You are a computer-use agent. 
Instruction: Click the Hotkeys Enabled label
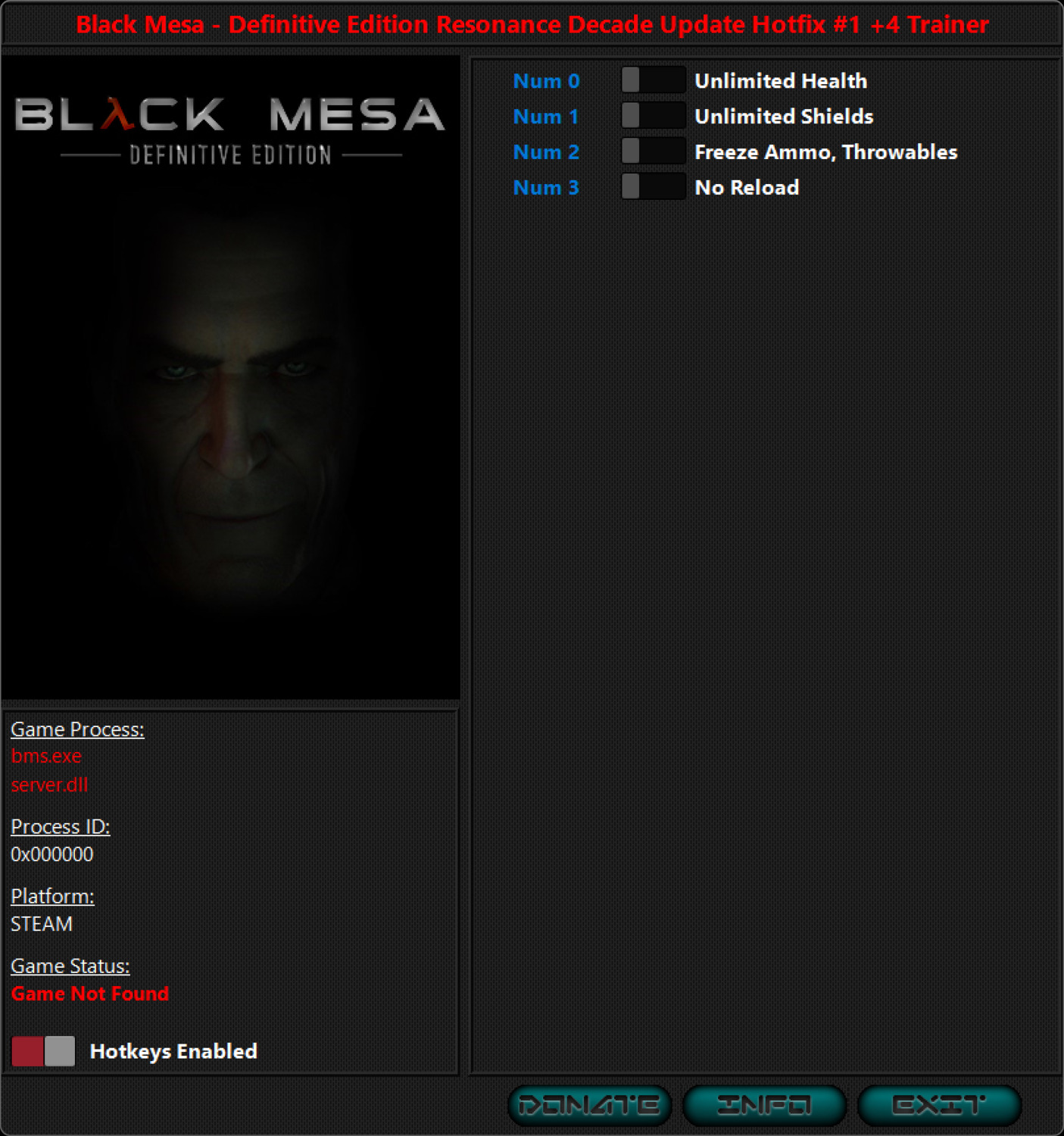pos(173,1051)
